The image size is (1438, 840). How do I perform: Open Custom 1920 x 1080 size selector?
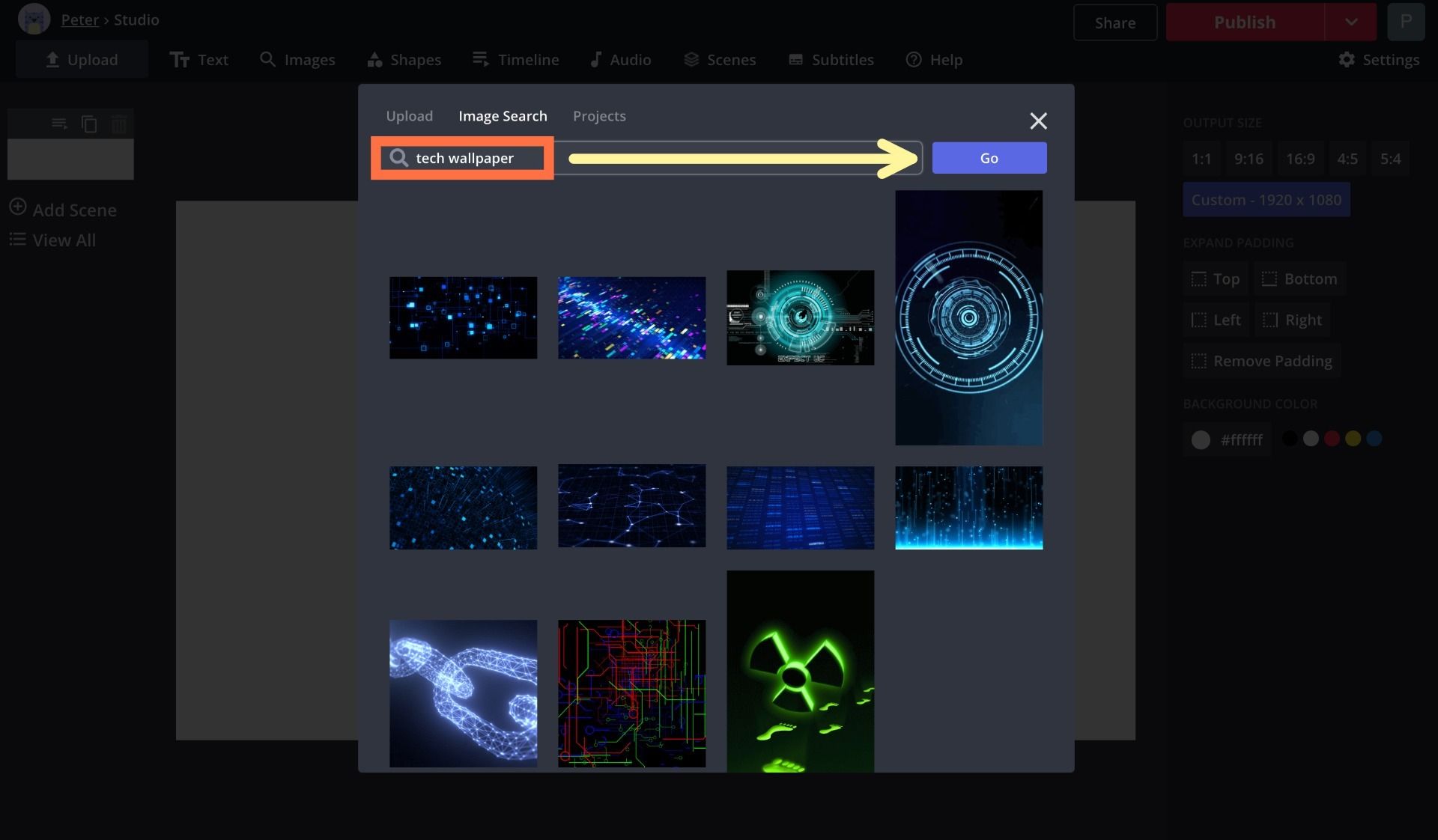(1266, 200)
